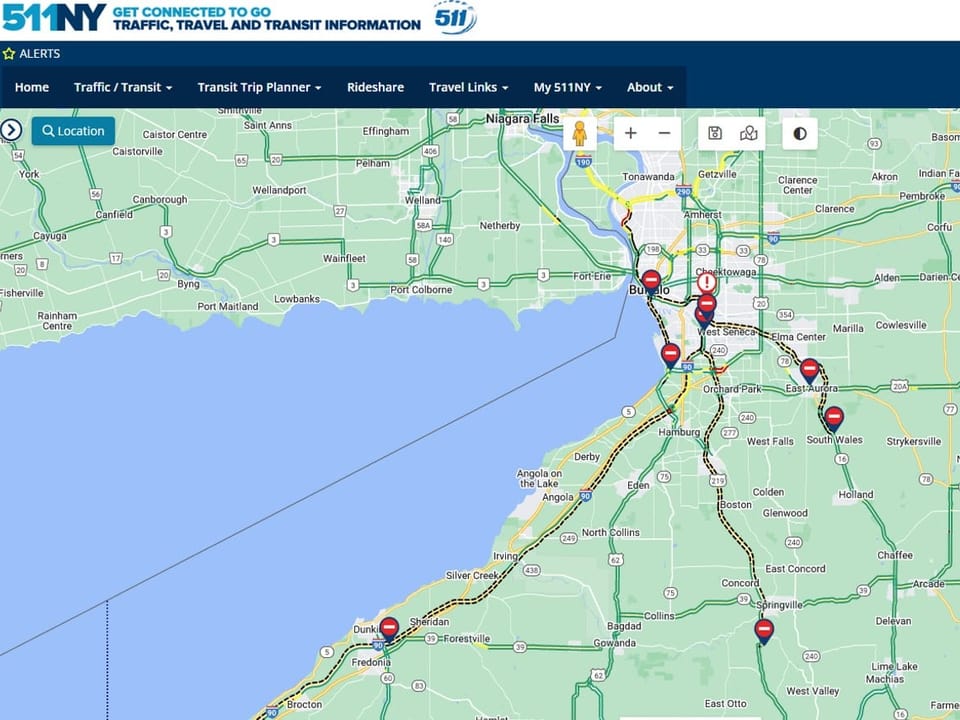This screenshot has height=720, width=960.
Task: Click the Forestville map label
Action: tap(467, 639)
